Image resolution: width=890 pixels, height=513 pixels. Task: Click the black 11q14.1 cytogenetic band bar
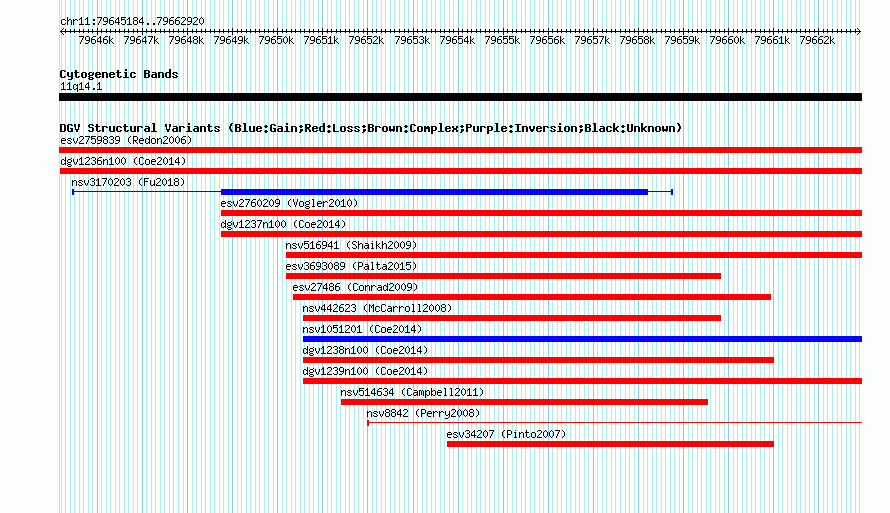click(x=460, y=97)
